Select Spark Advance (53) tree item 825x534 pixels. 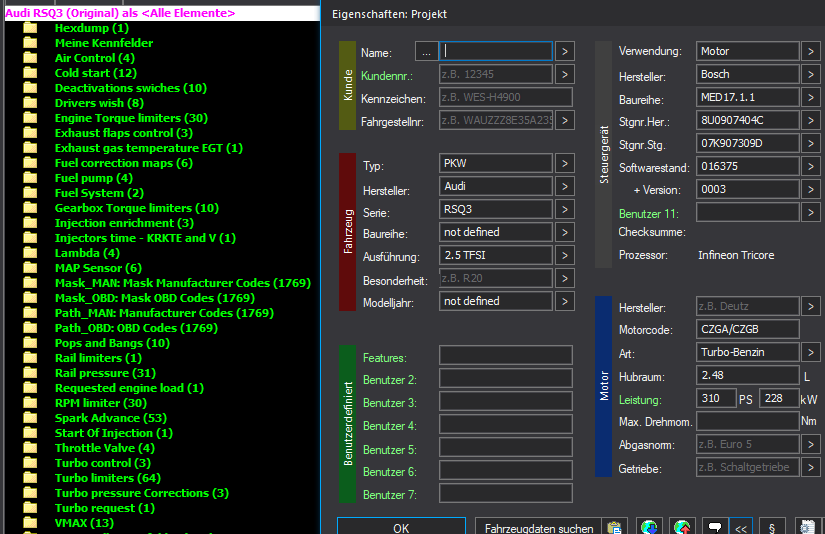pyautogui.click(x=110, y=418)
